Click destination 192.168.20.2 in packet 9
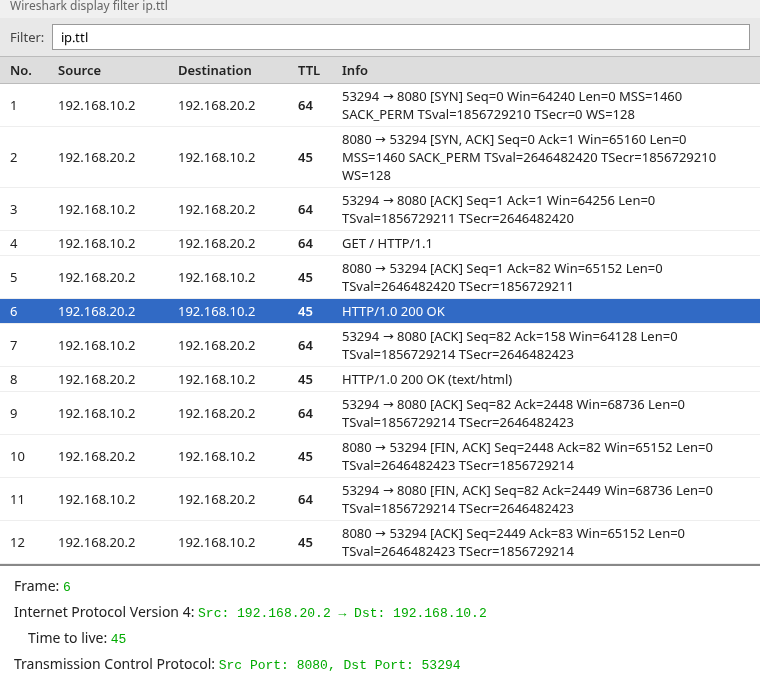The image size is (760, 685). pos(217,414)
